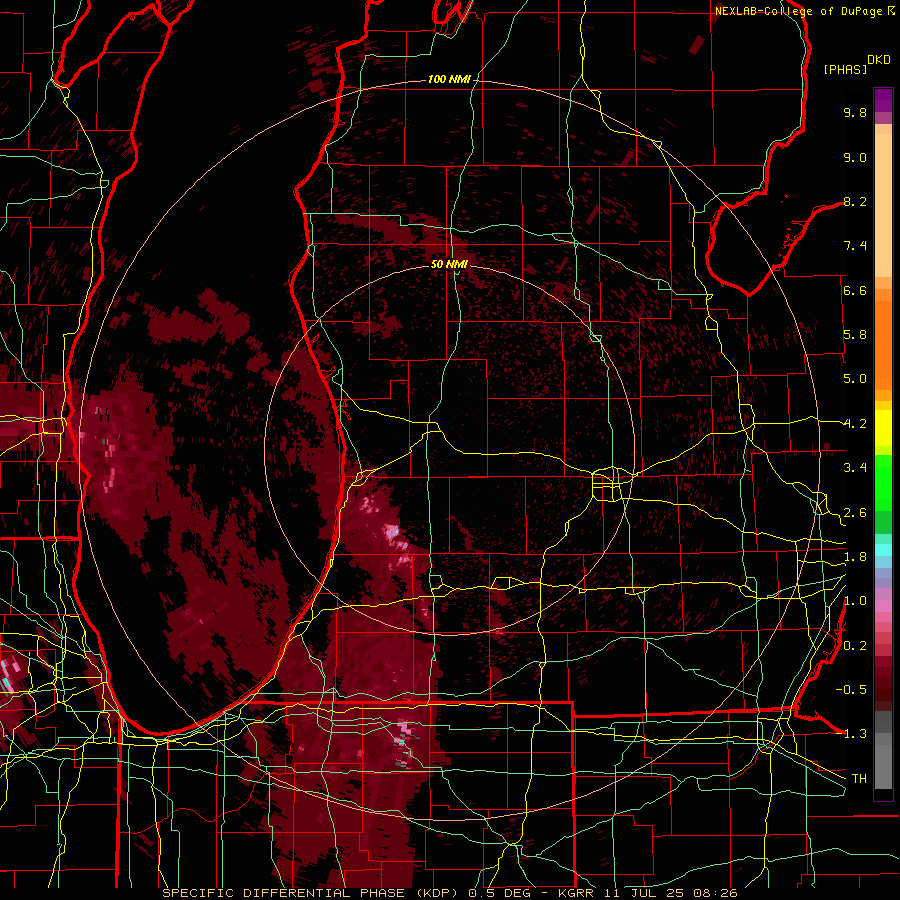The image size is (900, 900).
Task: Click the -0.5 legend value
Action: (851, 690)
